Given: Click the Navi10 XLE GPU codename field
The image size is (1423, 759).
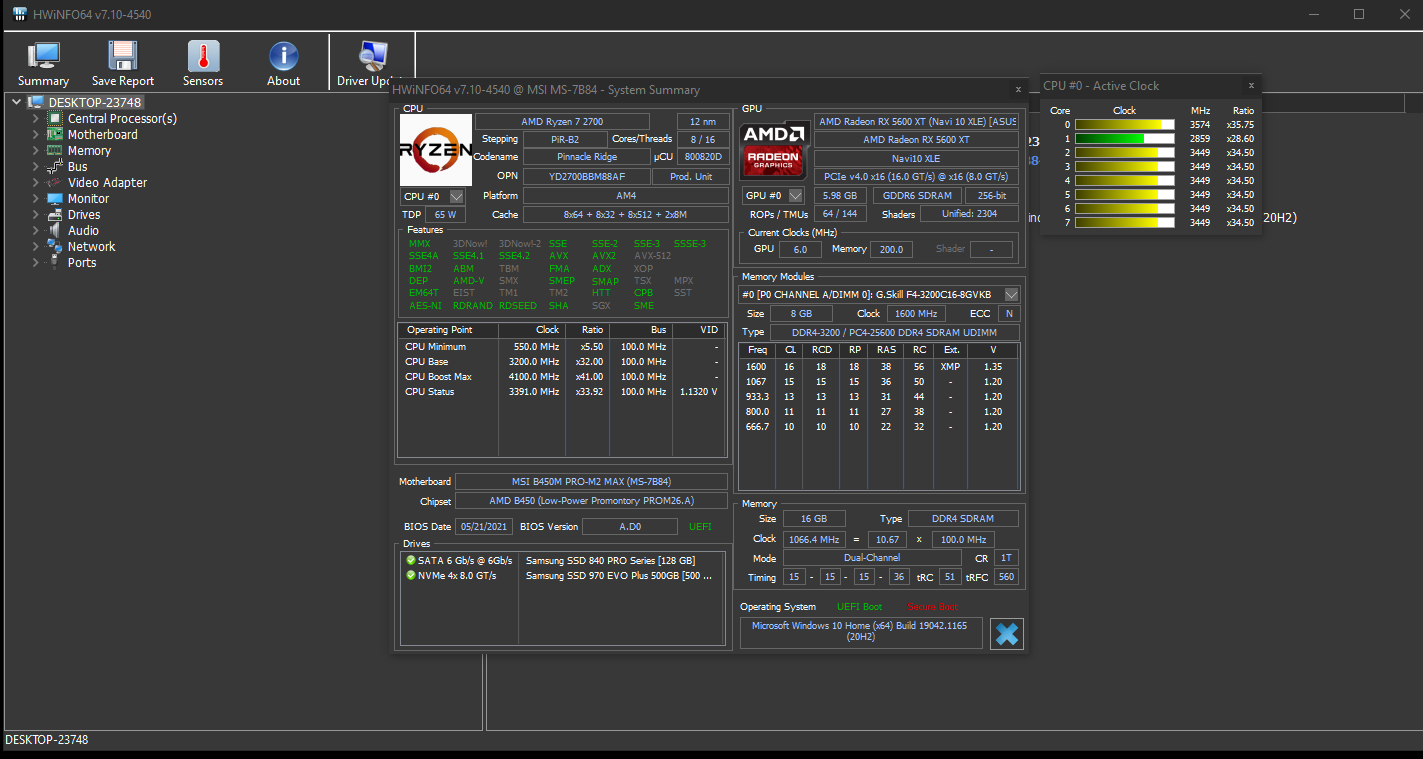Looking at the screenshot, I should (916, 158).
